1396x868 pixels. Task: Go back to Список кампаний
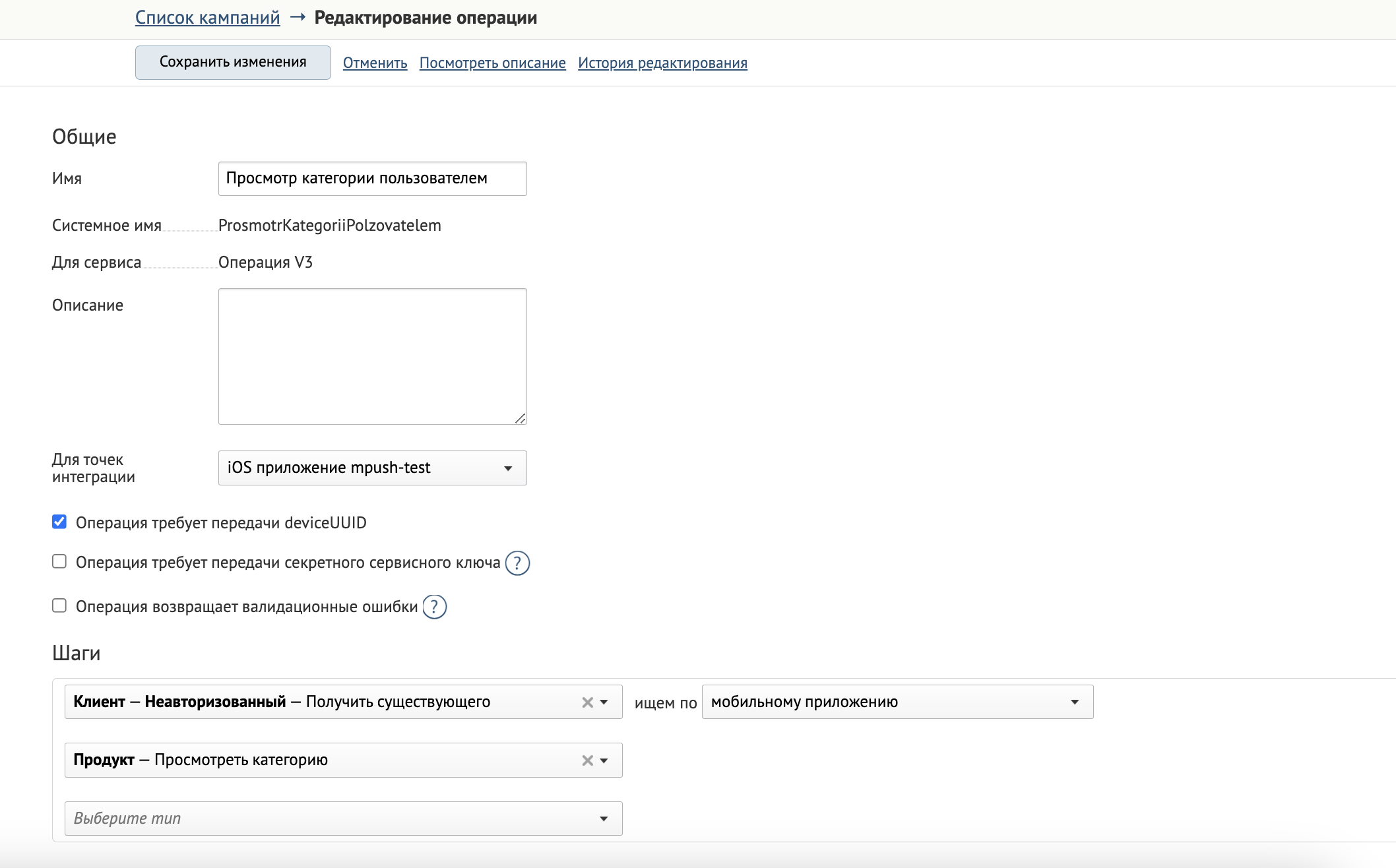pyautogui.click(x=207, y=18)
